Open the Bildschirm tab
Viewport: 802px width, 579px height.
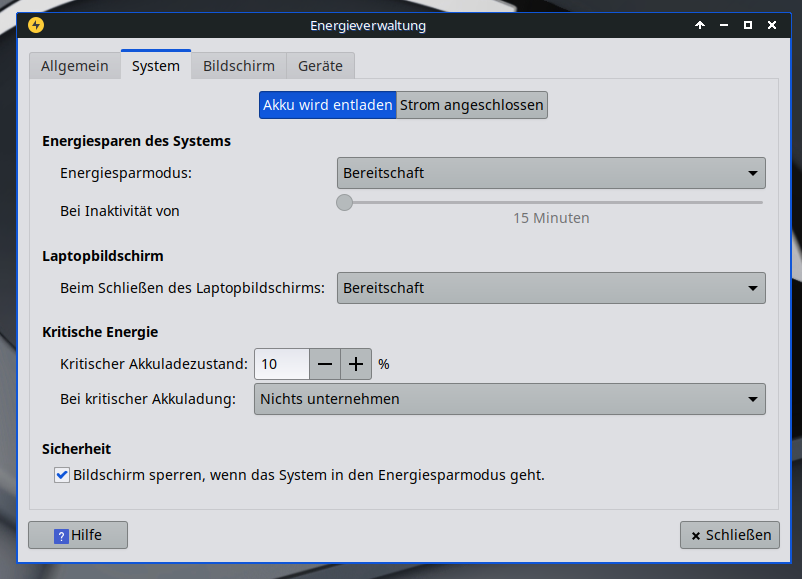(x=239, y=66)
